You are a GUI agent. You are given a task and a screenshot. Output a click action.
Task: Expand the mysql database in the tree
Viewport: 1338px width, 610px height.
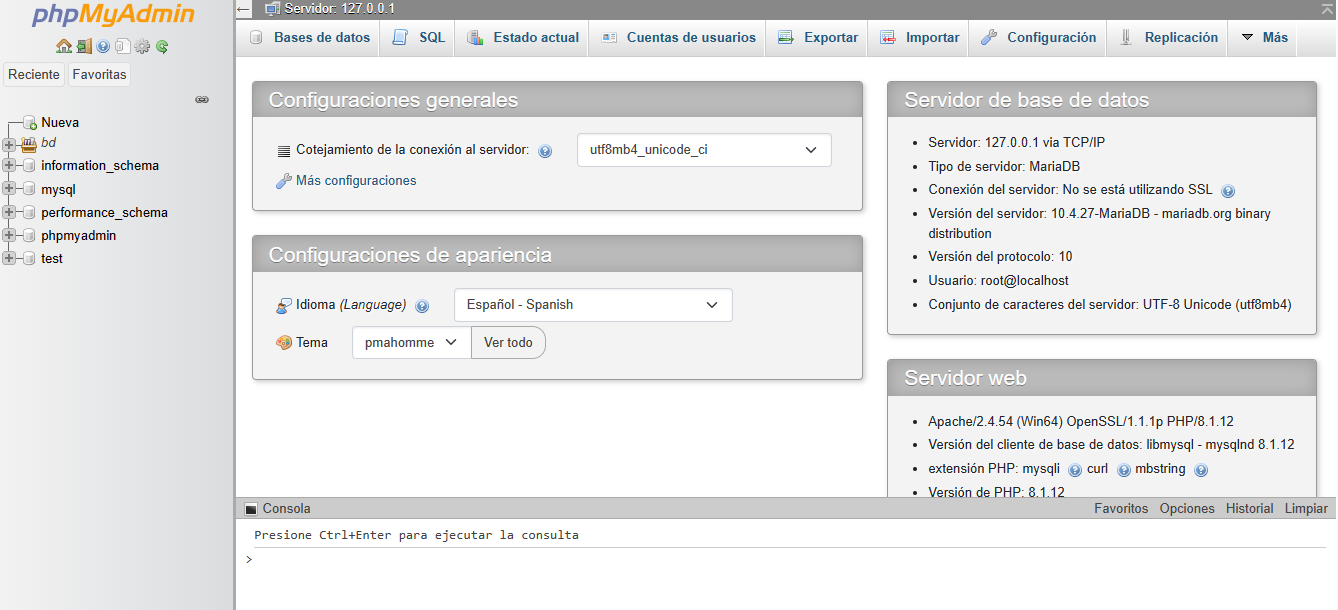pos(8,189)
